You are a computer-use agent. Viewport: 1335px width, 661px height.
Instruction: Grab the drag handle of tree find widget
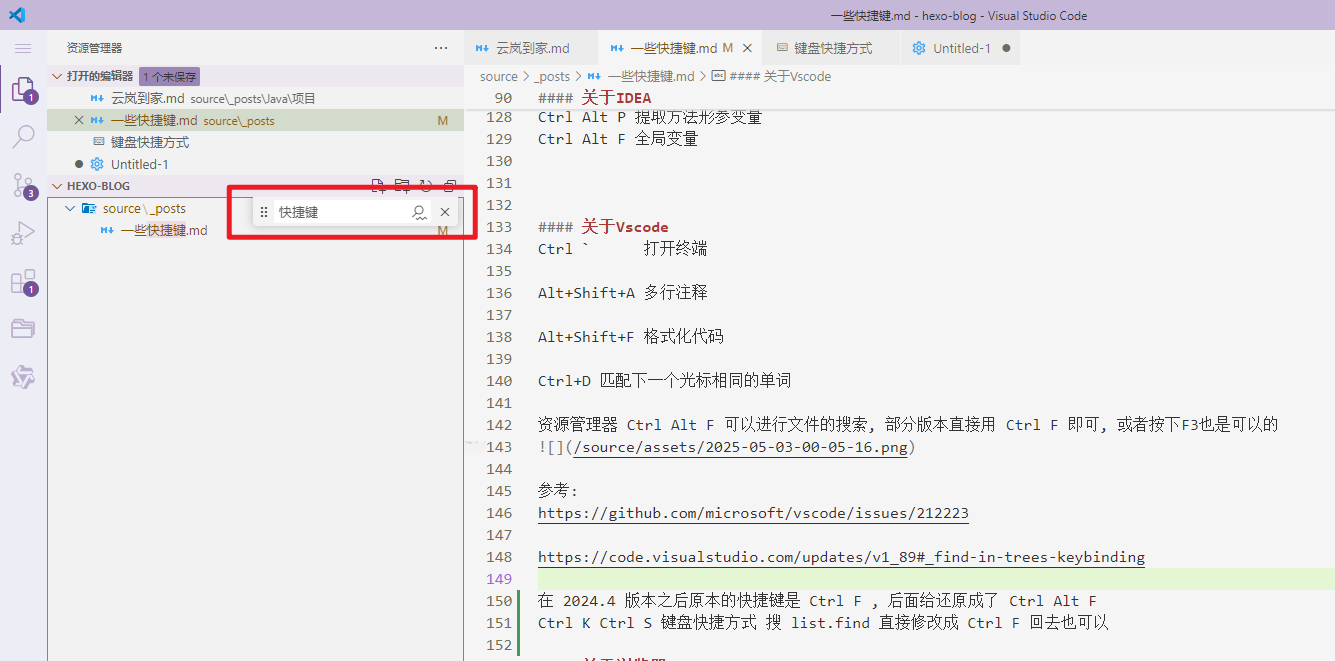click(264, 212)
